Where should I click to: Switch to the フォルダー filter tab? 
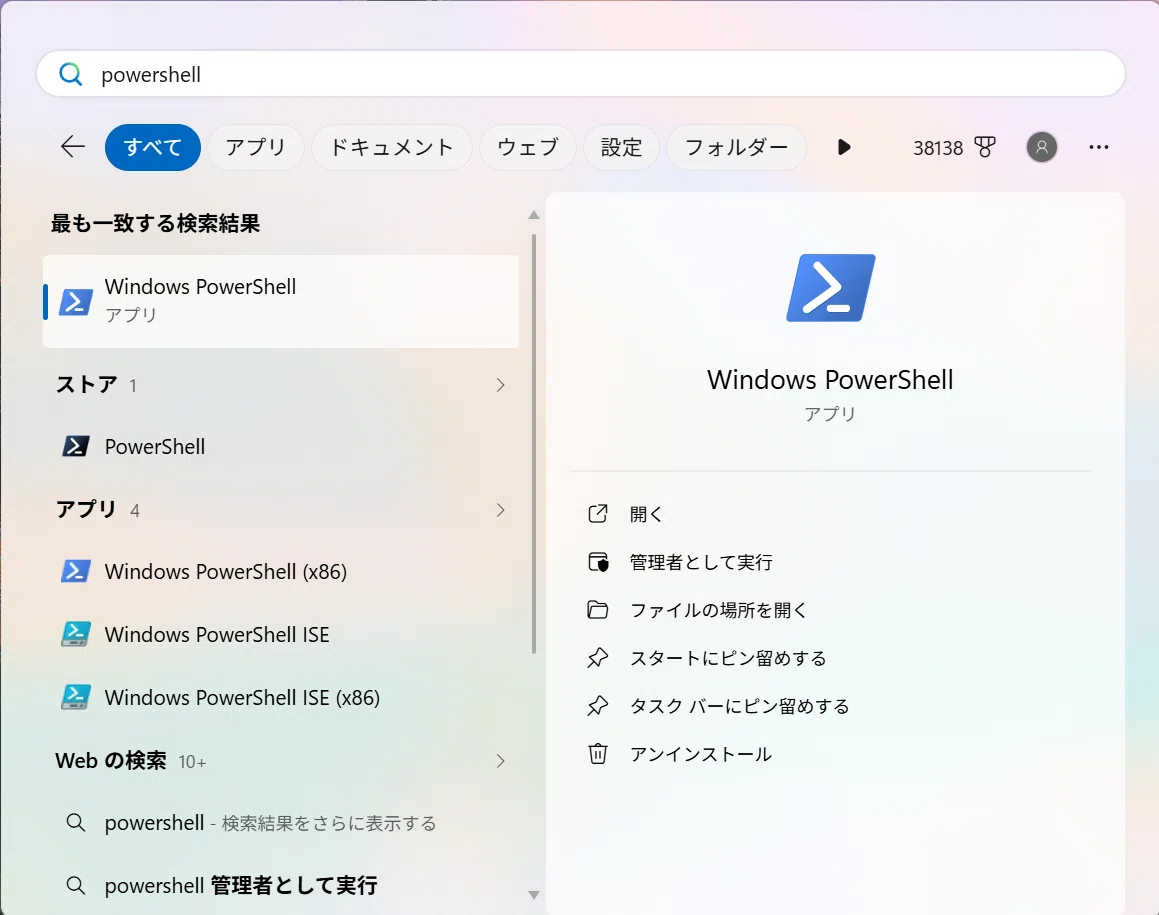click(736, 147)
